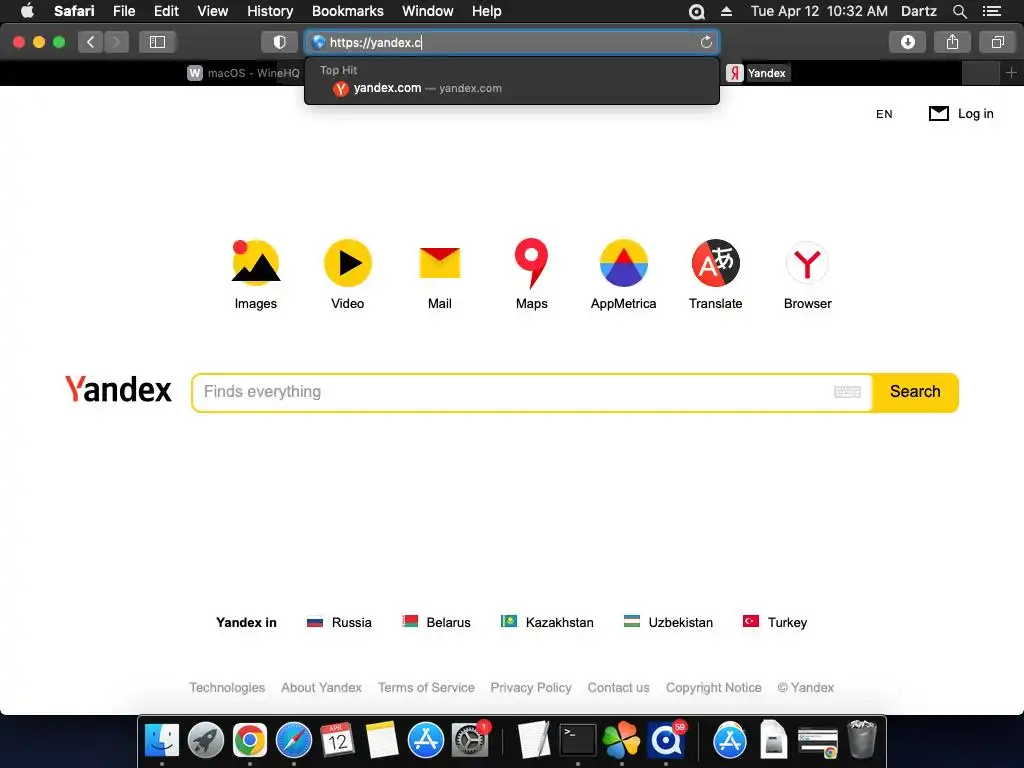Open the virtual keyboard in search box
This screenshot has height=768, width=1024.
(847, 392)
